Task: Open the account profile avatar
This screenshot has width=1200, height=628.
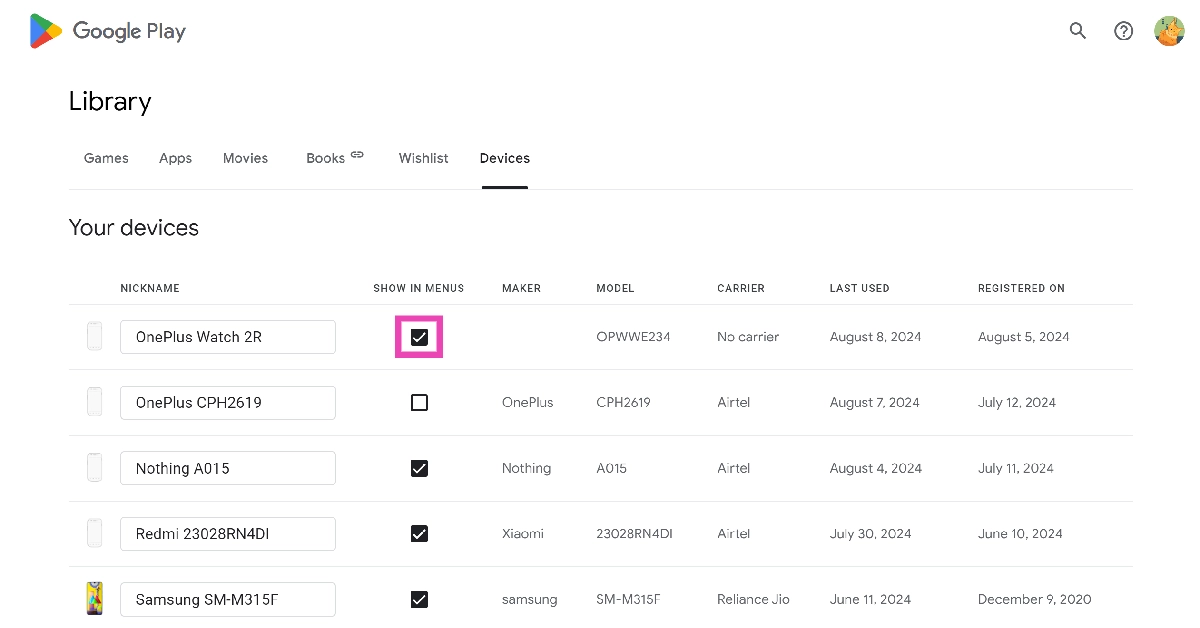Action: (1169, 31)
